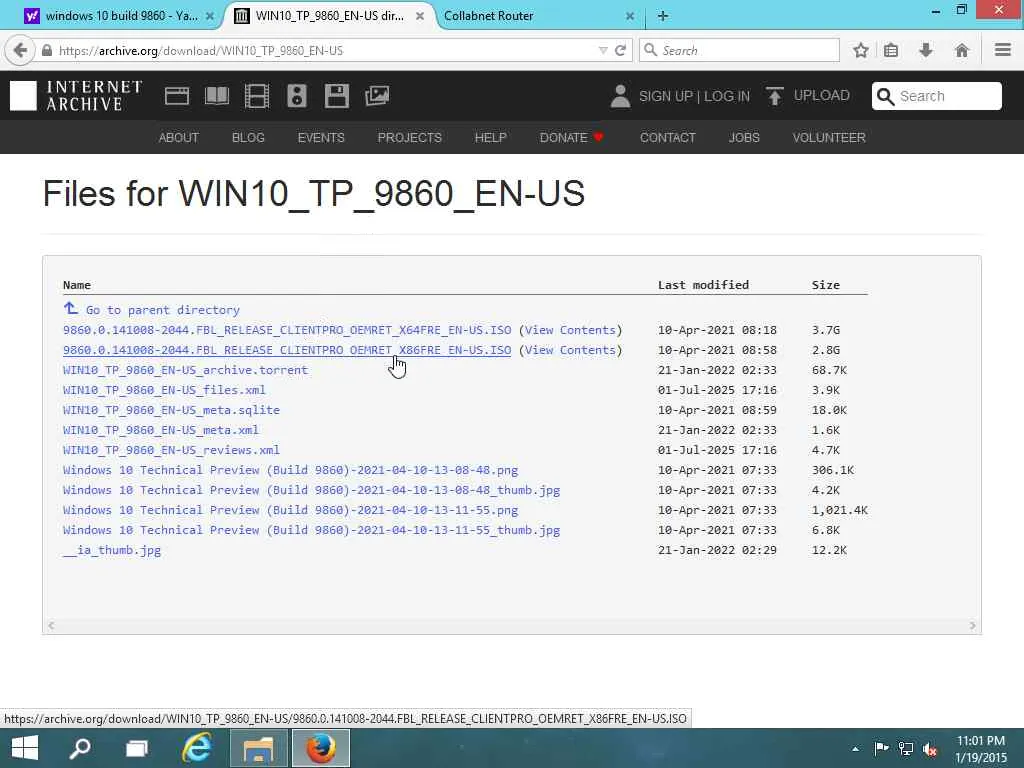The height and width of the screenshot is (768, 1024).
Task: Open new tab with plus button
Action: tap(663, 16)
